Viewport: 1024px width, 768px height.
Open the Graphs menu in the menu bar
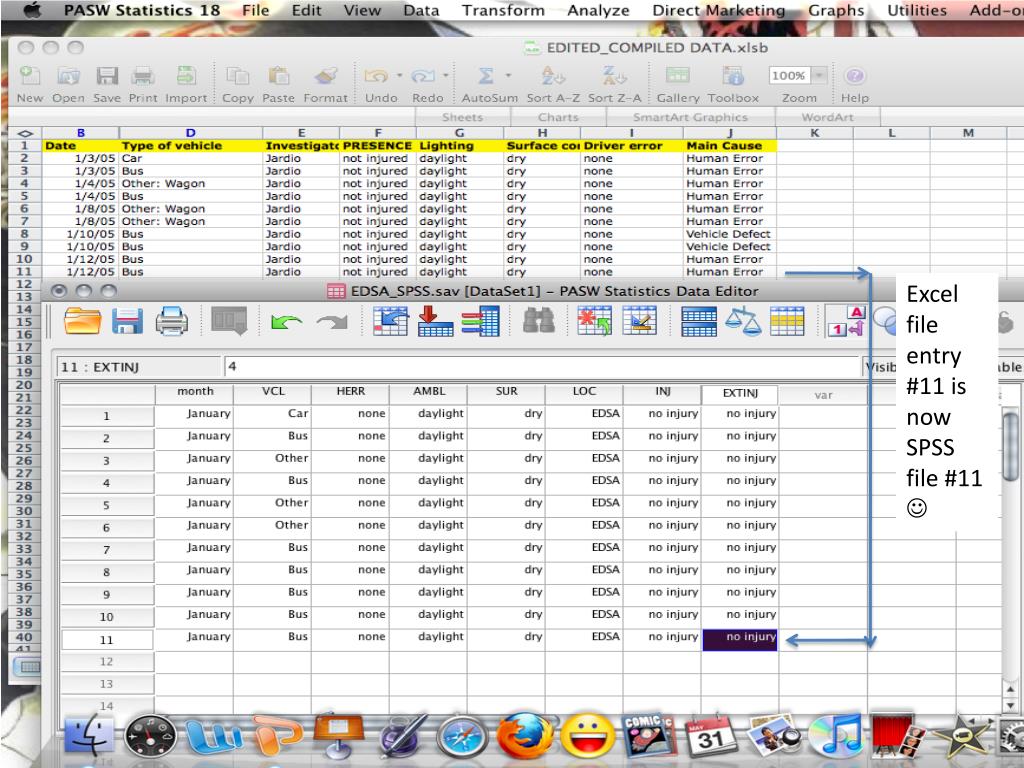(836, 10)
